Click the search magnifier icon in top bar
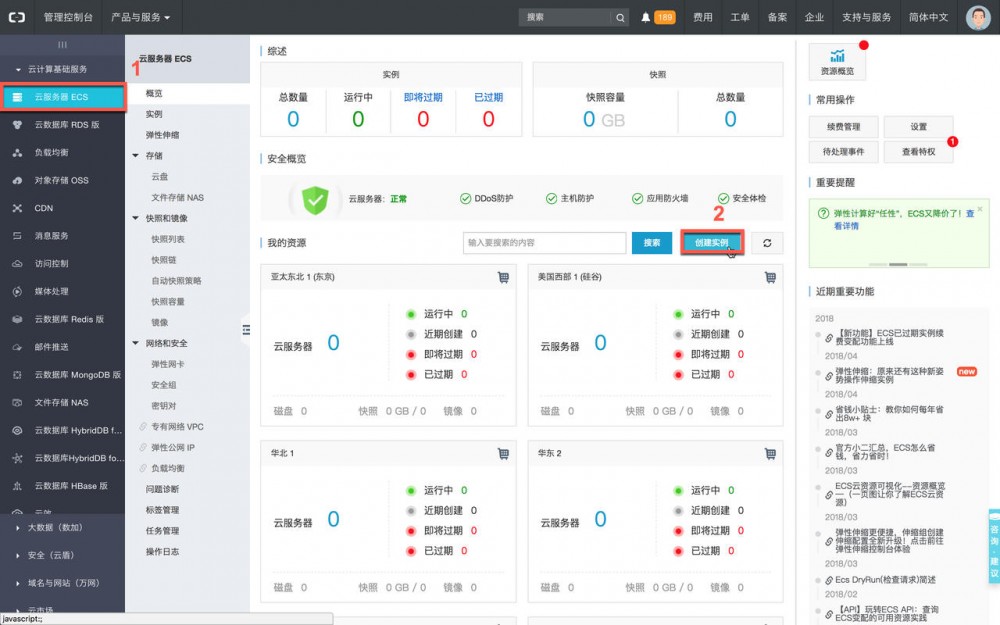The width and height of the screenshot is (1000, 625). point(620,18)
